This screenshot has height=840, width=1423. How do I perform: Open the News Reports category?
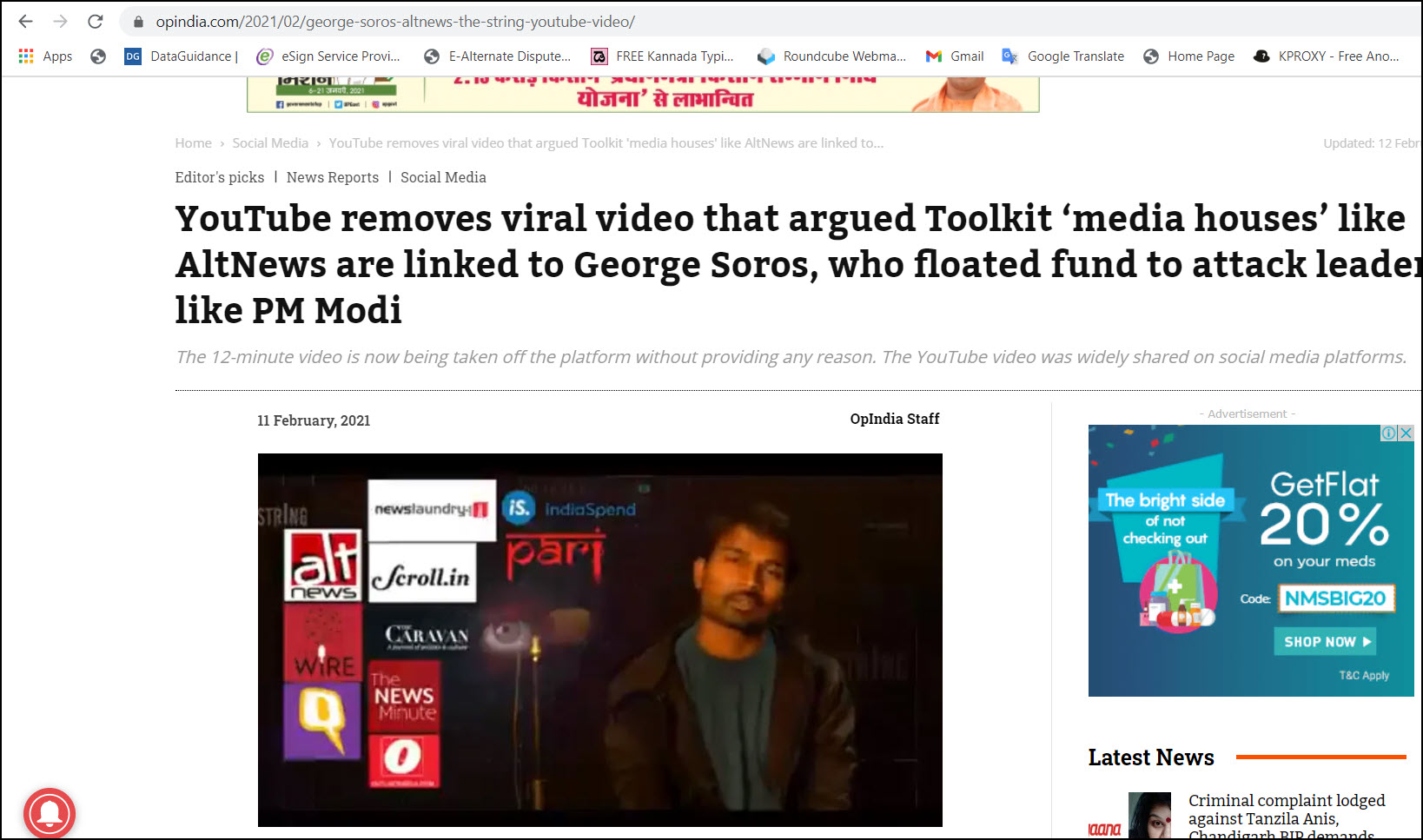click(333, 177)
